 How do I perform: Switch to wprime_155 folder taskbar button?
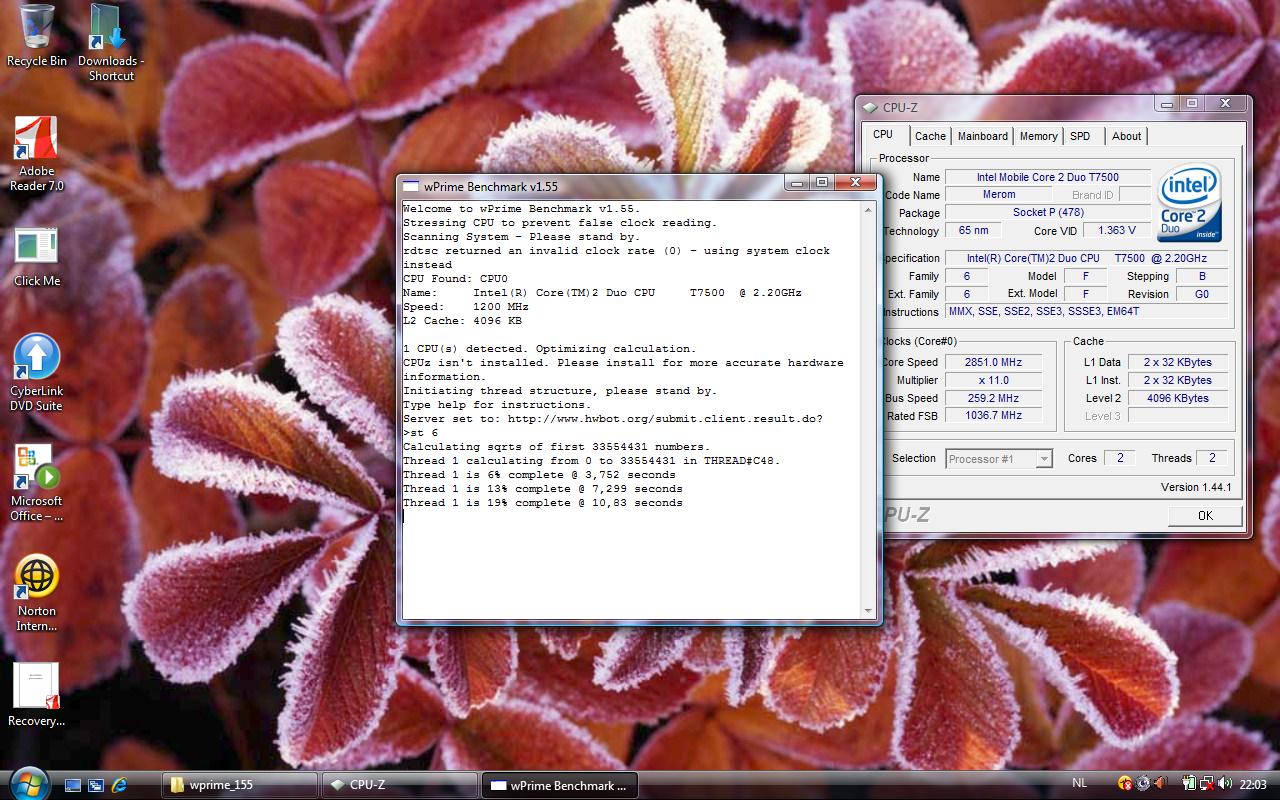click(240, 785)
